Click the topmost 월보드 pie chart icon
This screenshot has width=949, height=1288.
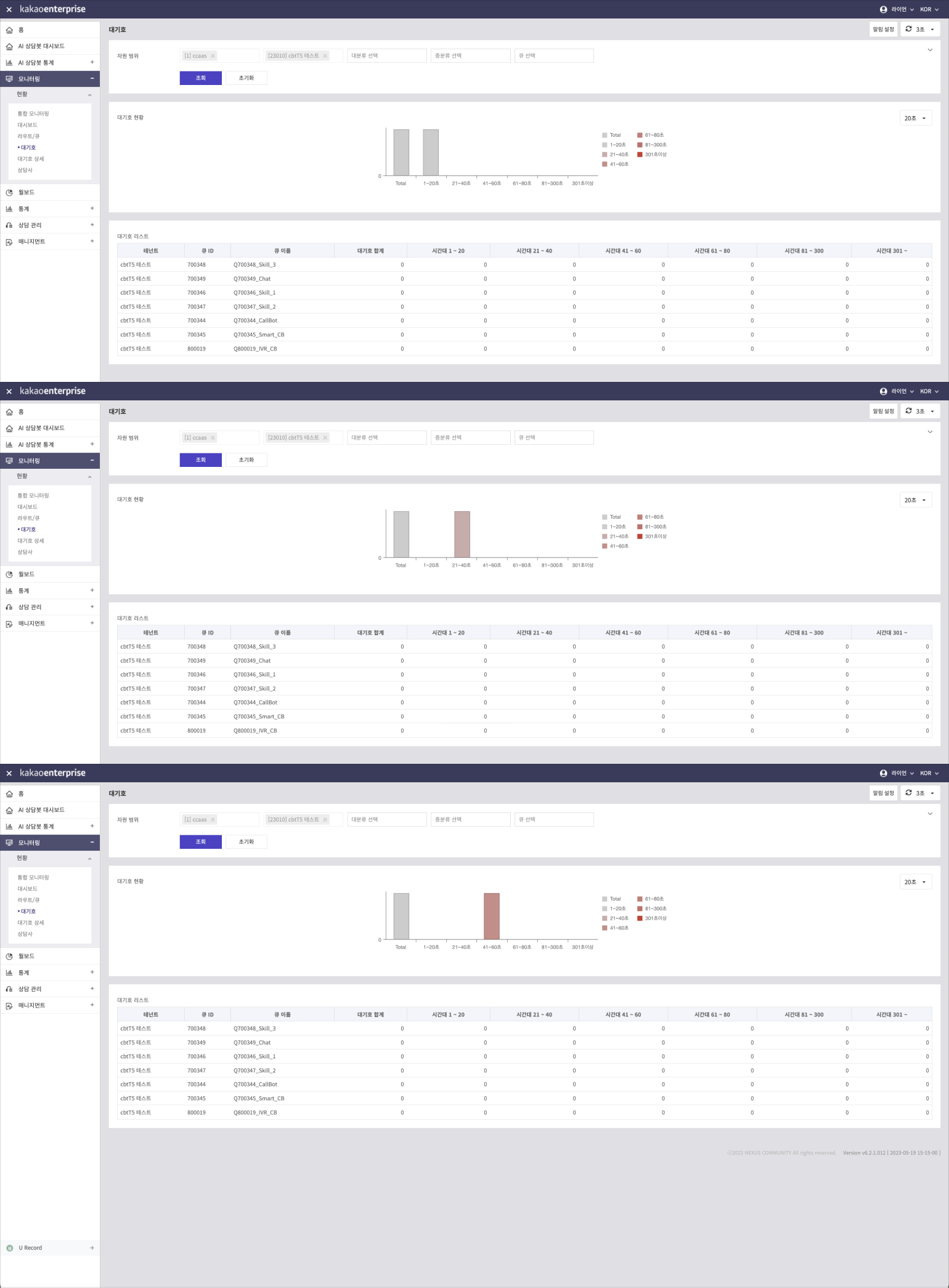[9, 193]
